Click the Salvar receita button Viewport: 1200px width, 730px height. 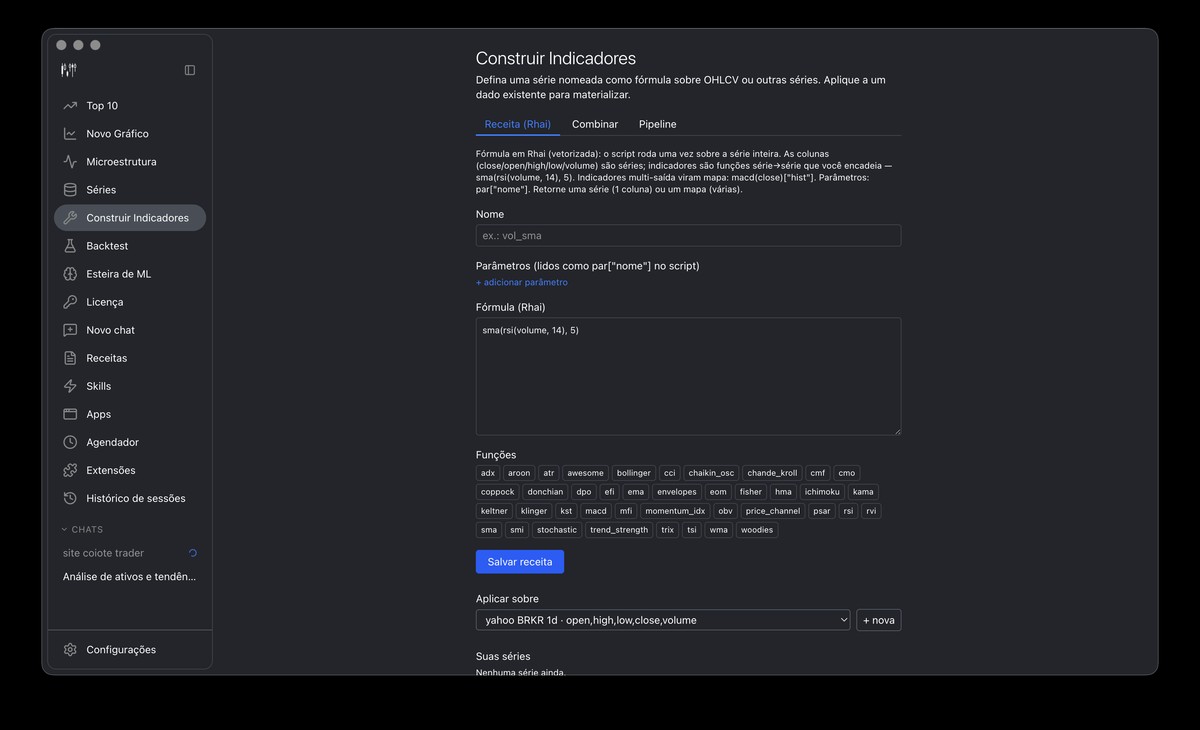click(520, 562)
